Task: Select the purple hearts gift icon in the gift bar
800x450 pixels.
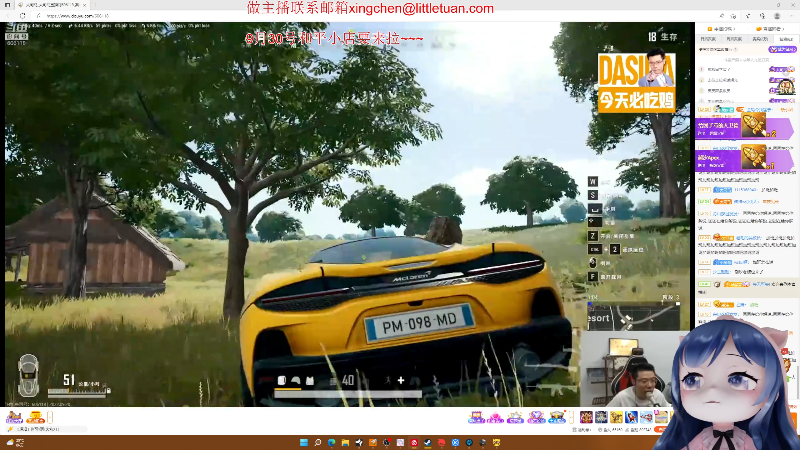Action: pyautogui.click(x=536, y=417)
